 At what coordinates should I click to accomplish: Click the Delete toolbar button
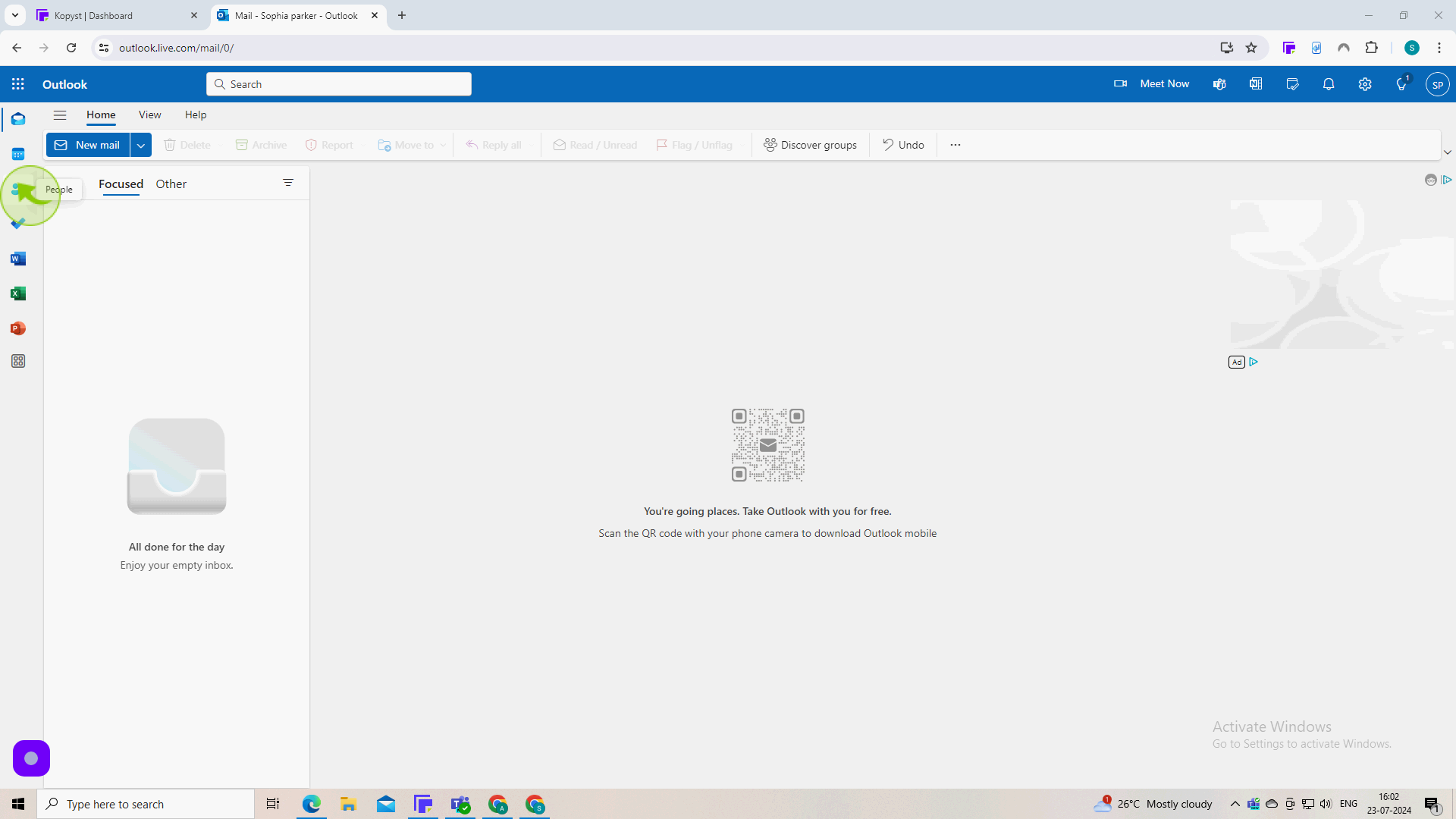(187, 145)
